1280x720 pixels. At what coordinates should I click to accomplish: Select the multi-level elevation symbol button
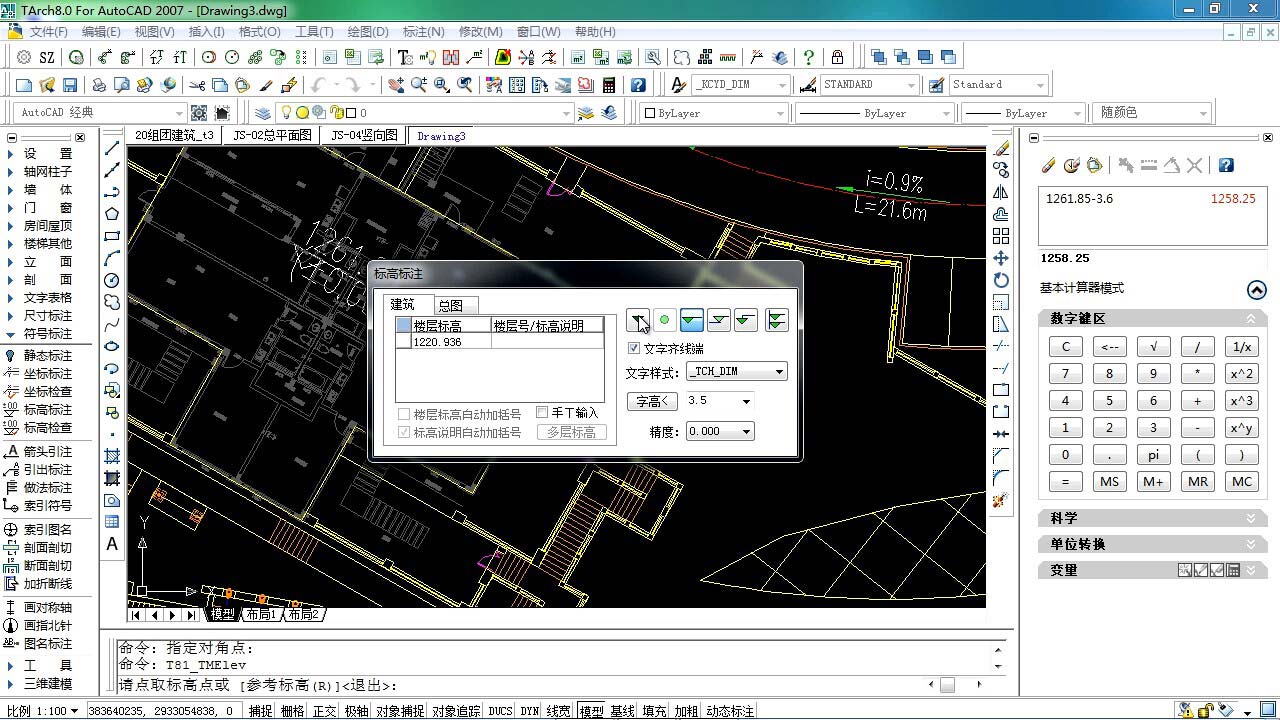point(777,320)
